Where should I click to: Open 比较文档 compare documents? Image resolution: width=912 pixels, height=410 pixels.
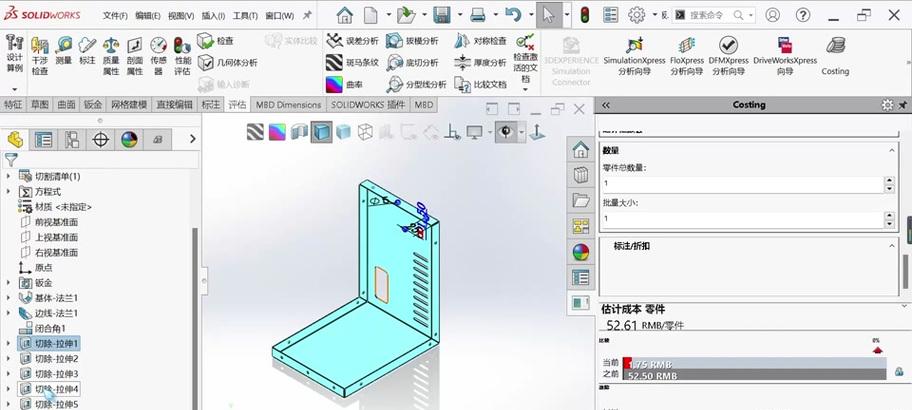480,84
